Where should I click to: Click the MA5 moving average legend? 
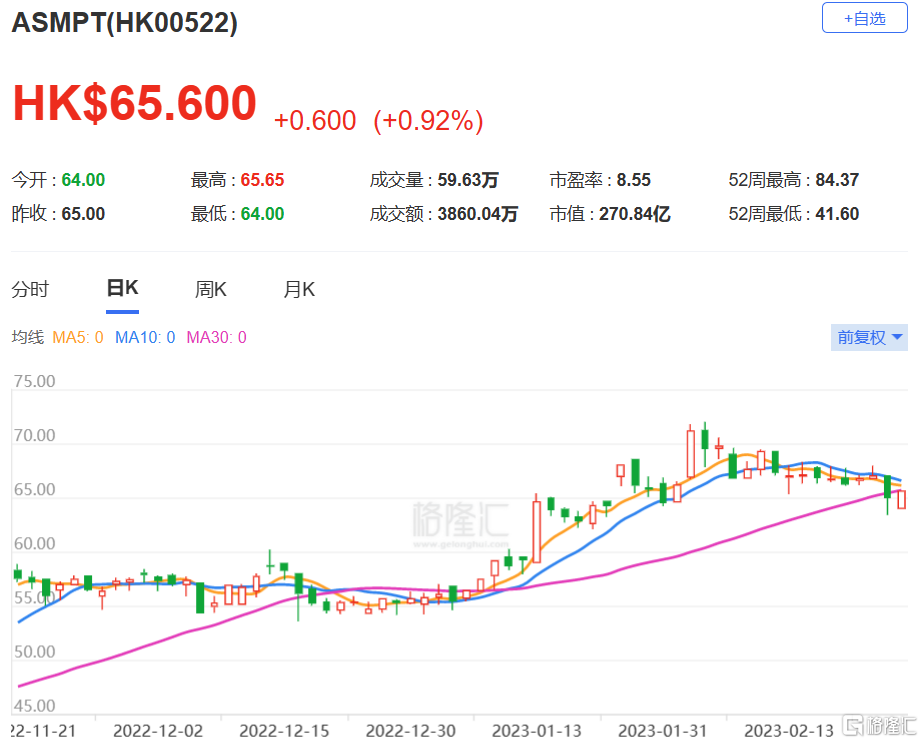tap(78, 337)
